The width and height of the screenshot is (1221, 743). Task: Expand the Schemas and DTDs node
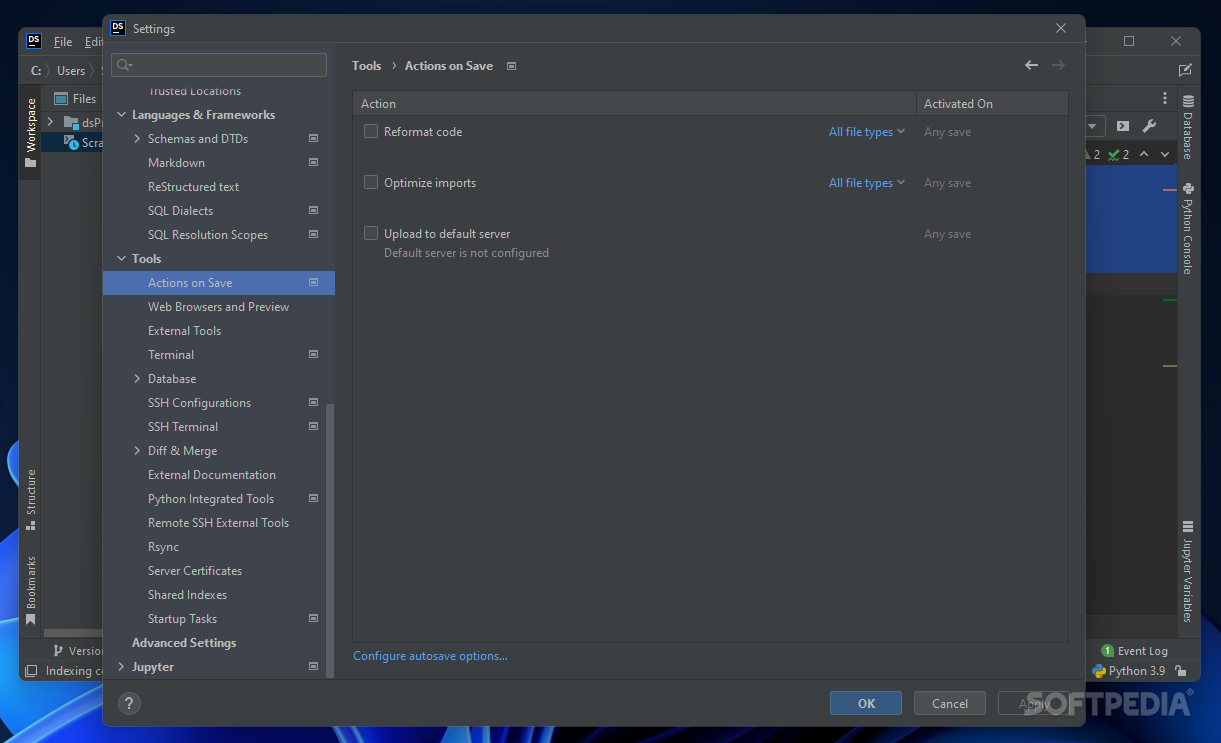[x=137, y=139]
